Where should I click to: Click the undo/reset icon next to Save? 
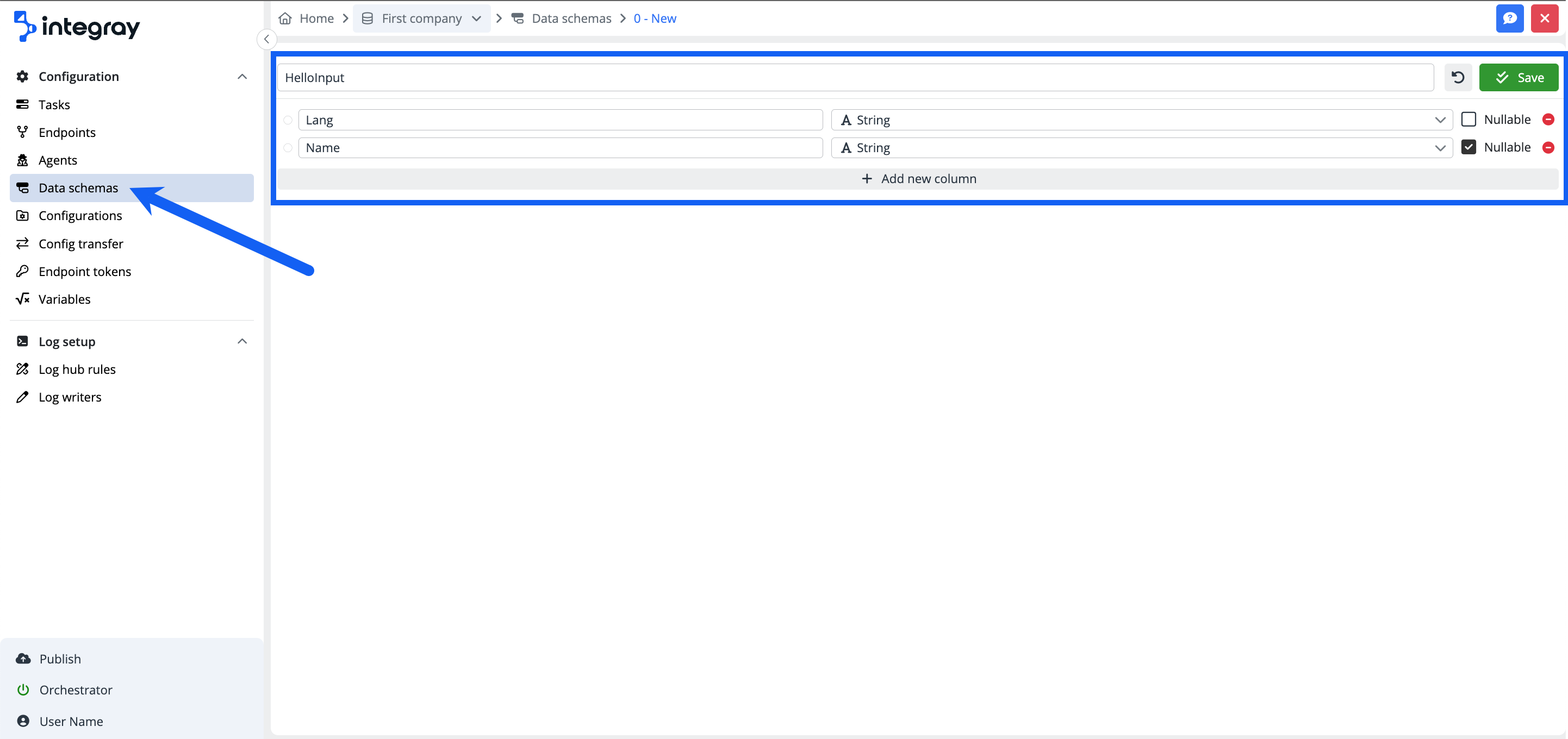1457,77
